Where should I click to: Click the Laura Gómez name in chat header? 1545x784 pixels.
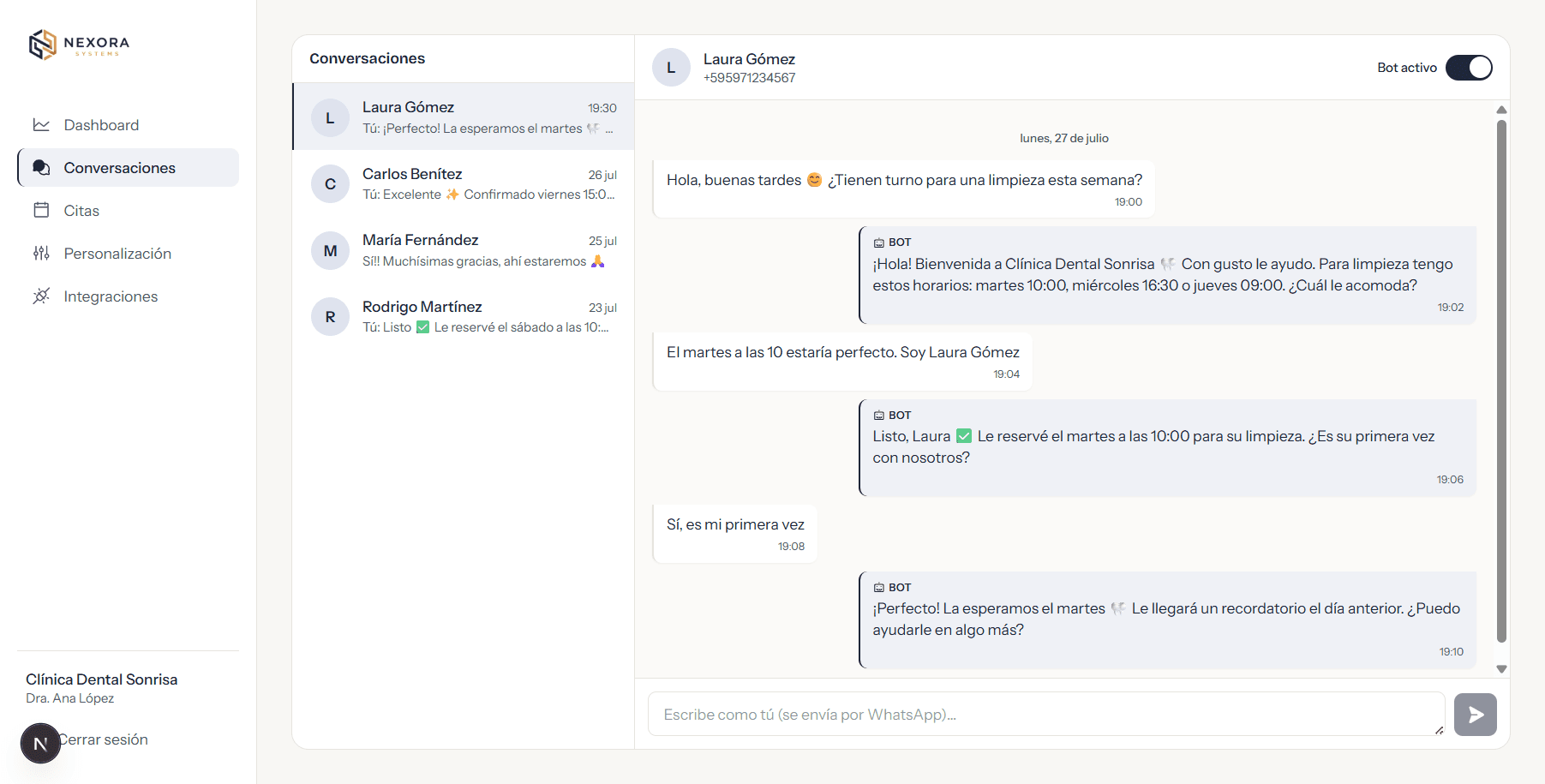[749, 59]
